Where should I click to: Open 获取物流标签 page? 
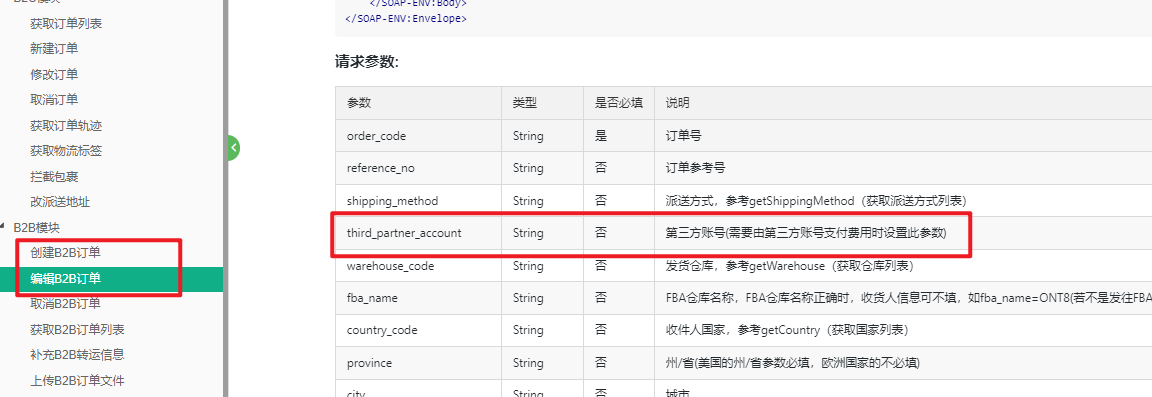click(x=66, y=151)
